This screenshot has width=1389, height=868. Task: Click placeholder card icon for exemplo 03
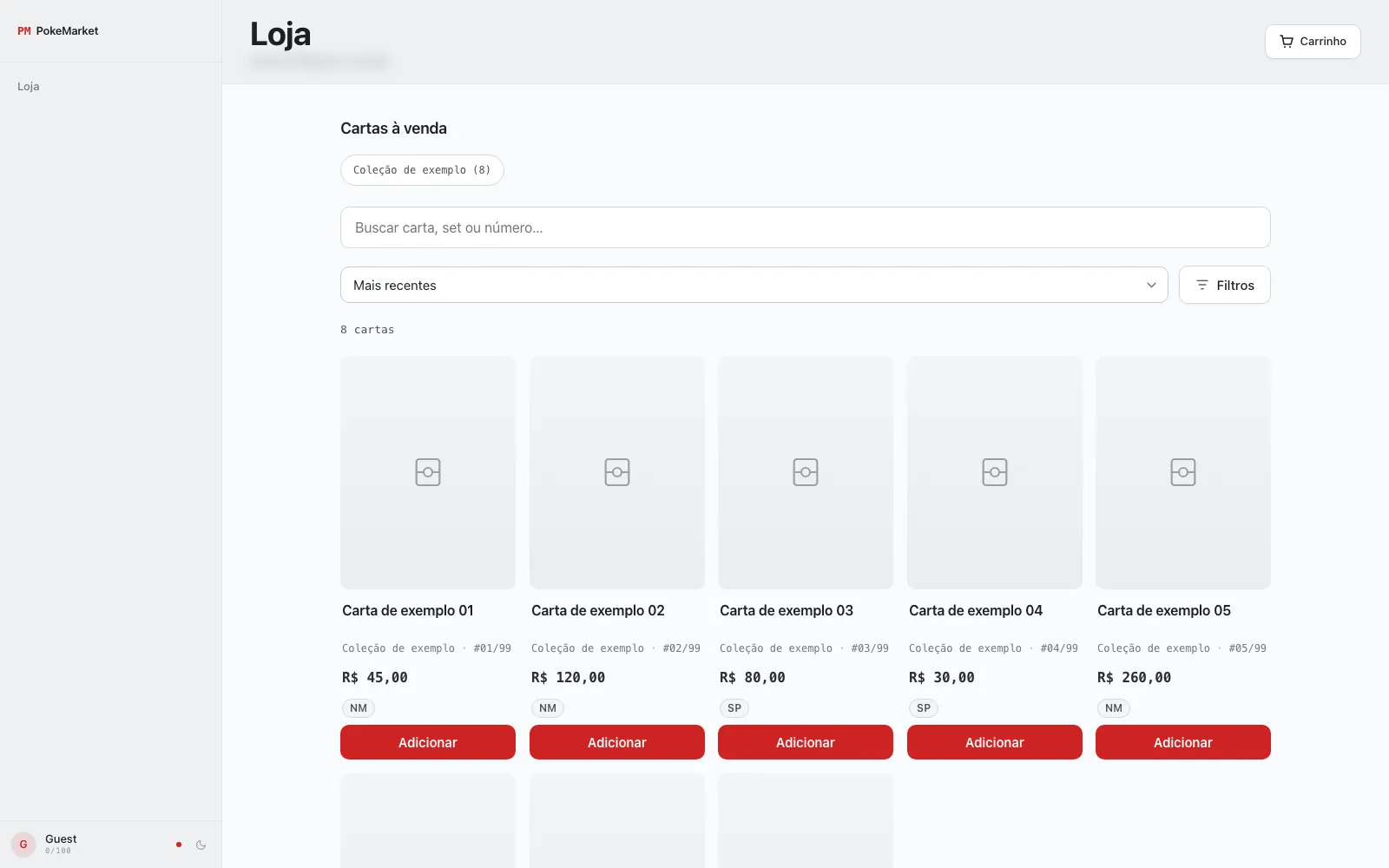click(806, 472)
